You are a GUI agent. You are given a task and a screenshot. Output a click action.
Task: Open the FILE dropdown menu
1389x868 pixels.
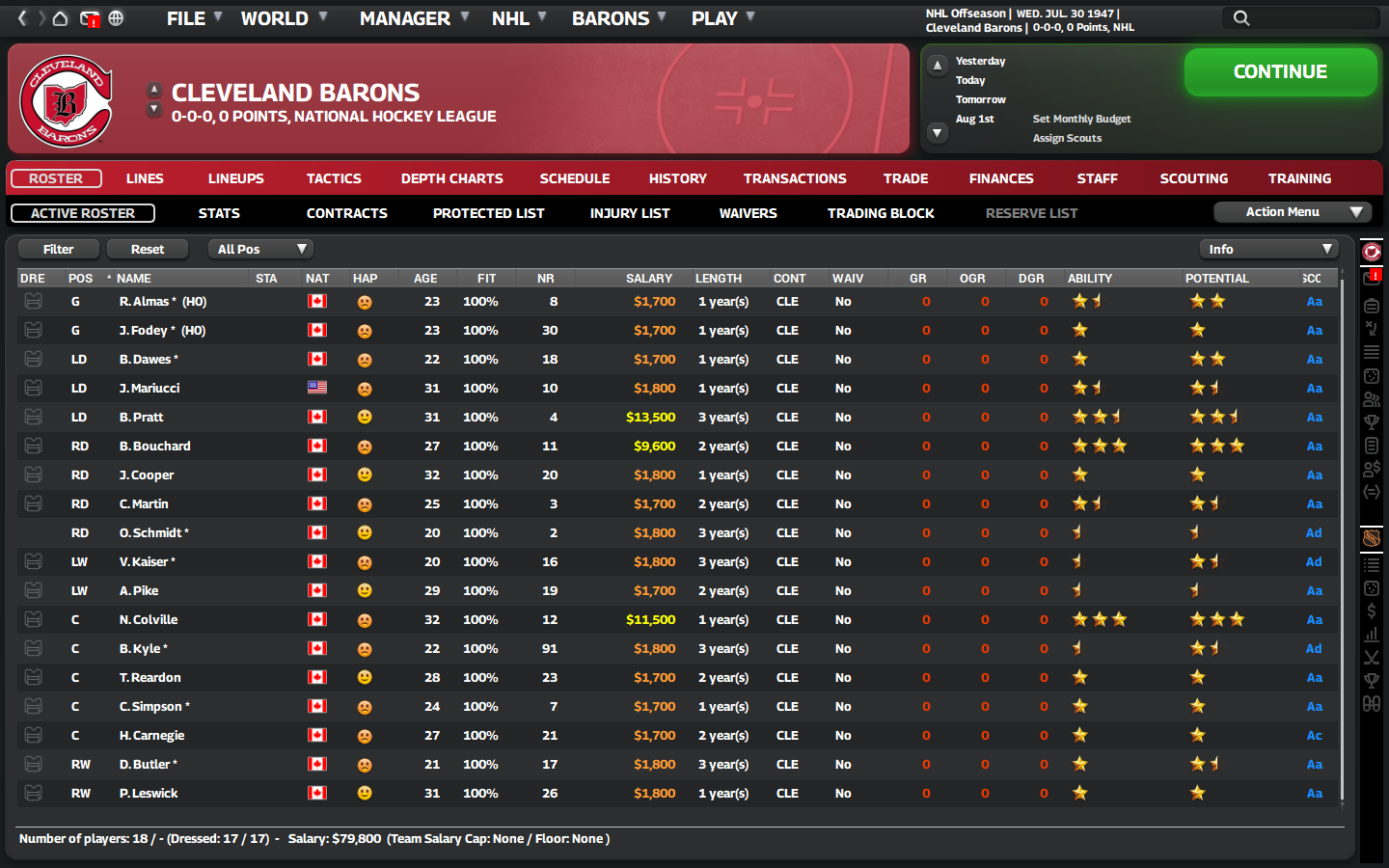pyautogui.click(x=194, y=18)
